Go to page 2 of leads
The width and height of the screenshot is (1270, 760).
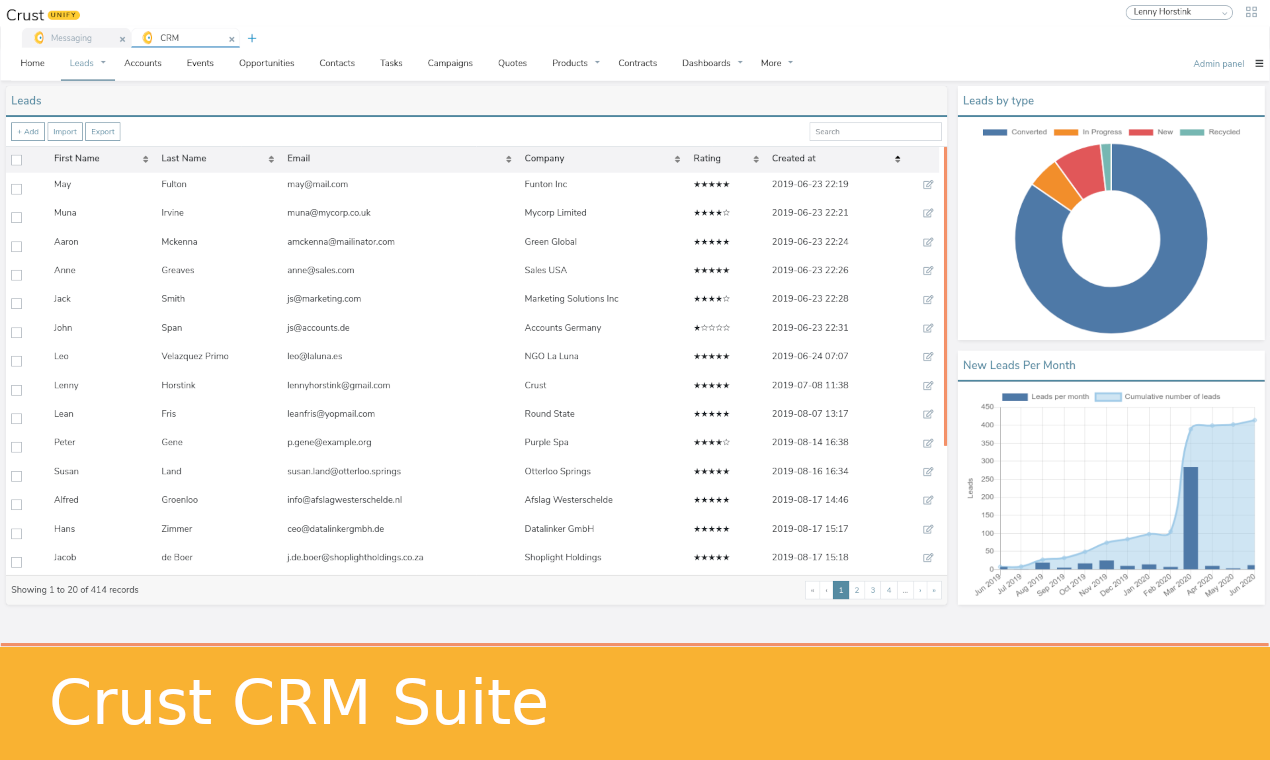coord(857,590)
